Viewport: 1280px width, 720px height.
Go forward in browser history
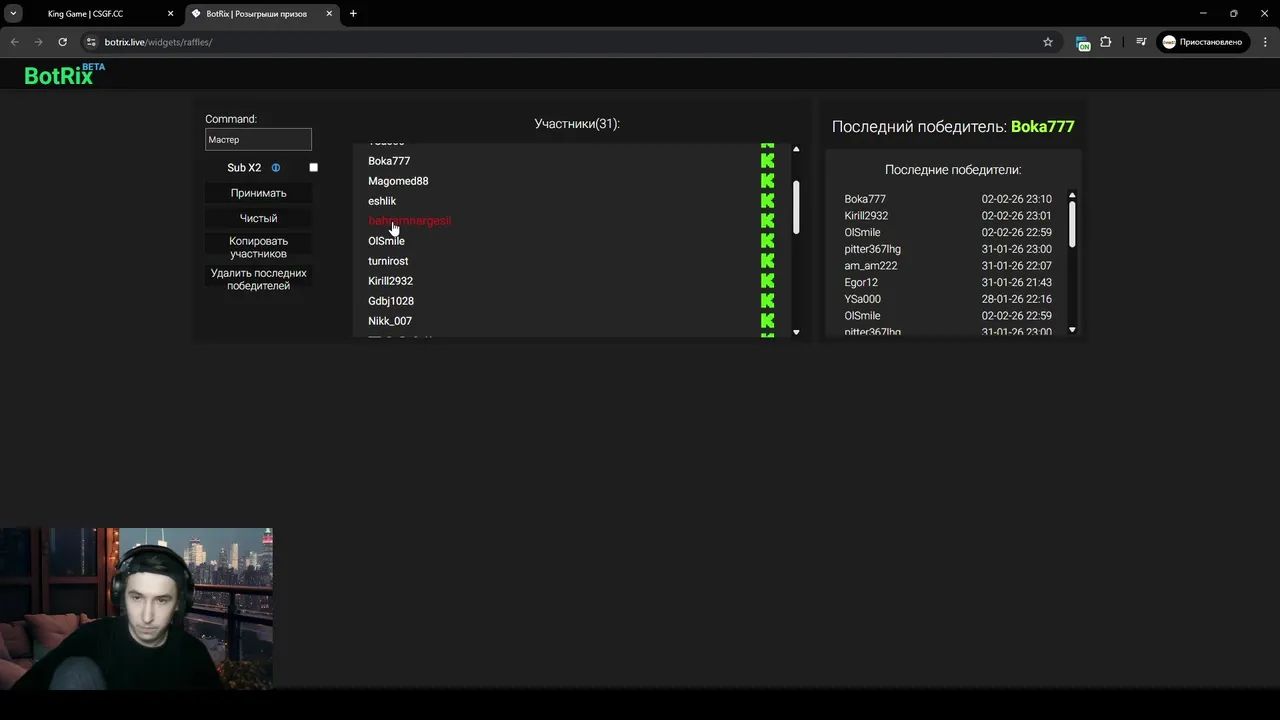click(x=38, y=42)
